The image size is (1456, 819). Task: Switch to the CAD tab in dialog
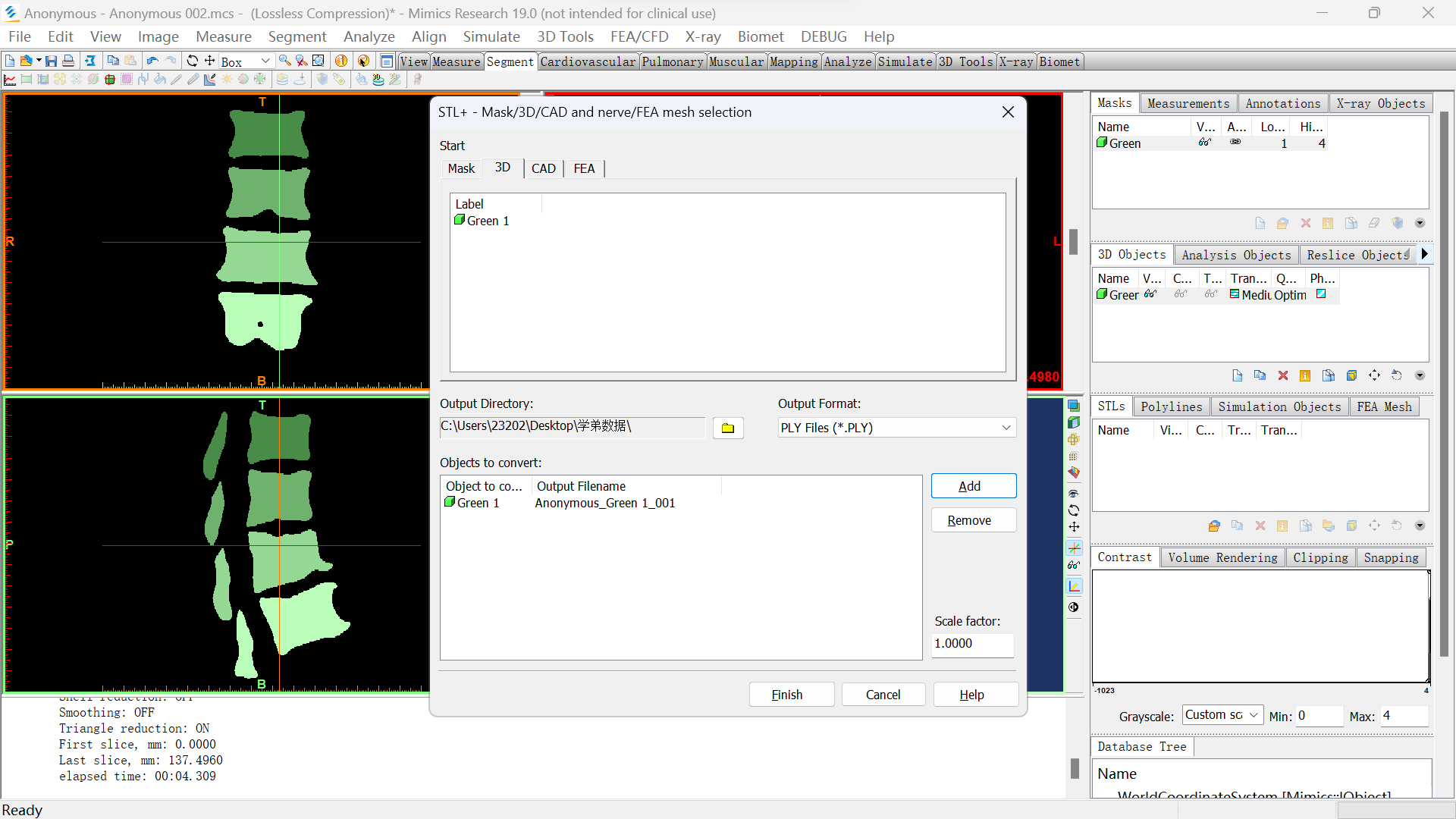(x=544, y=168)
